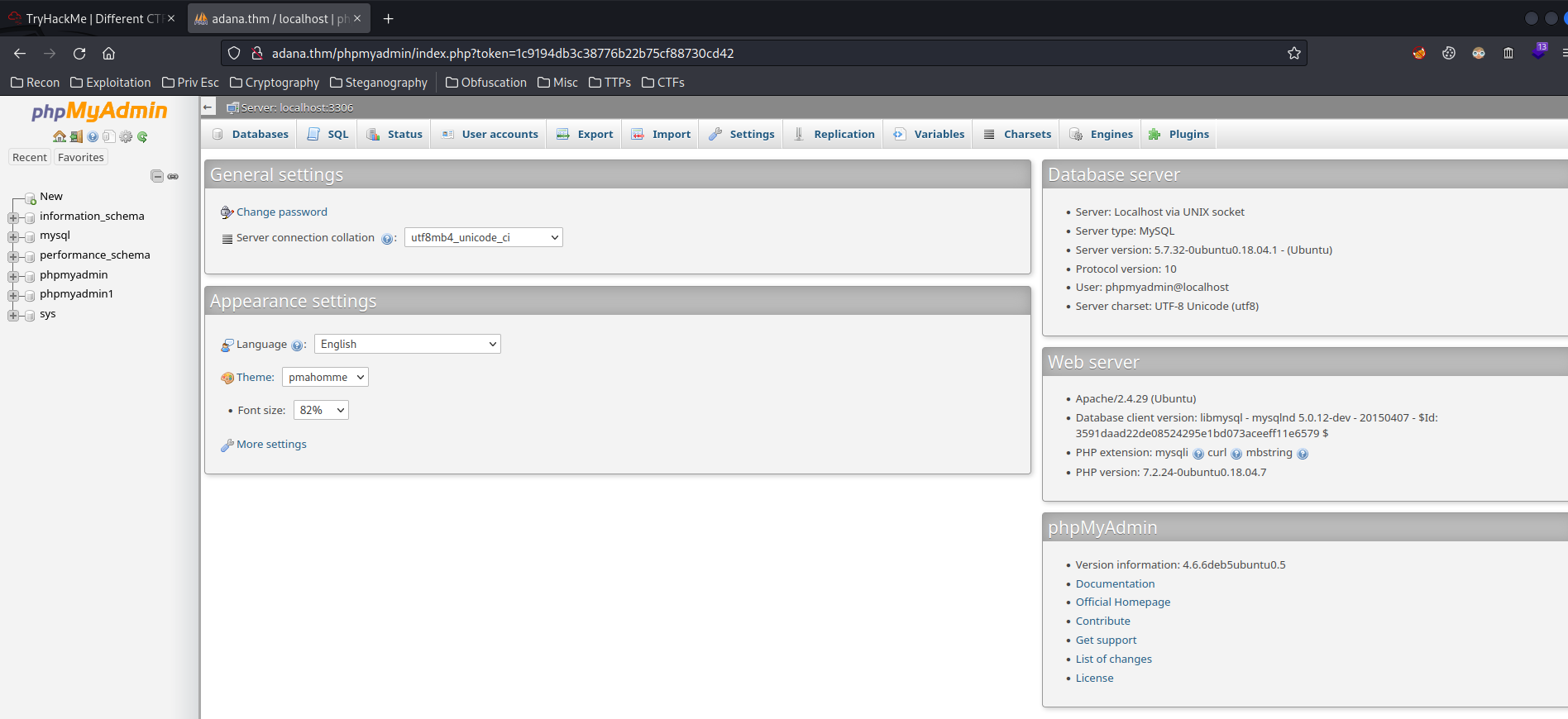Click help icon next to Server connection collation
Screen dimensions: 1568x719
(387, 239)
